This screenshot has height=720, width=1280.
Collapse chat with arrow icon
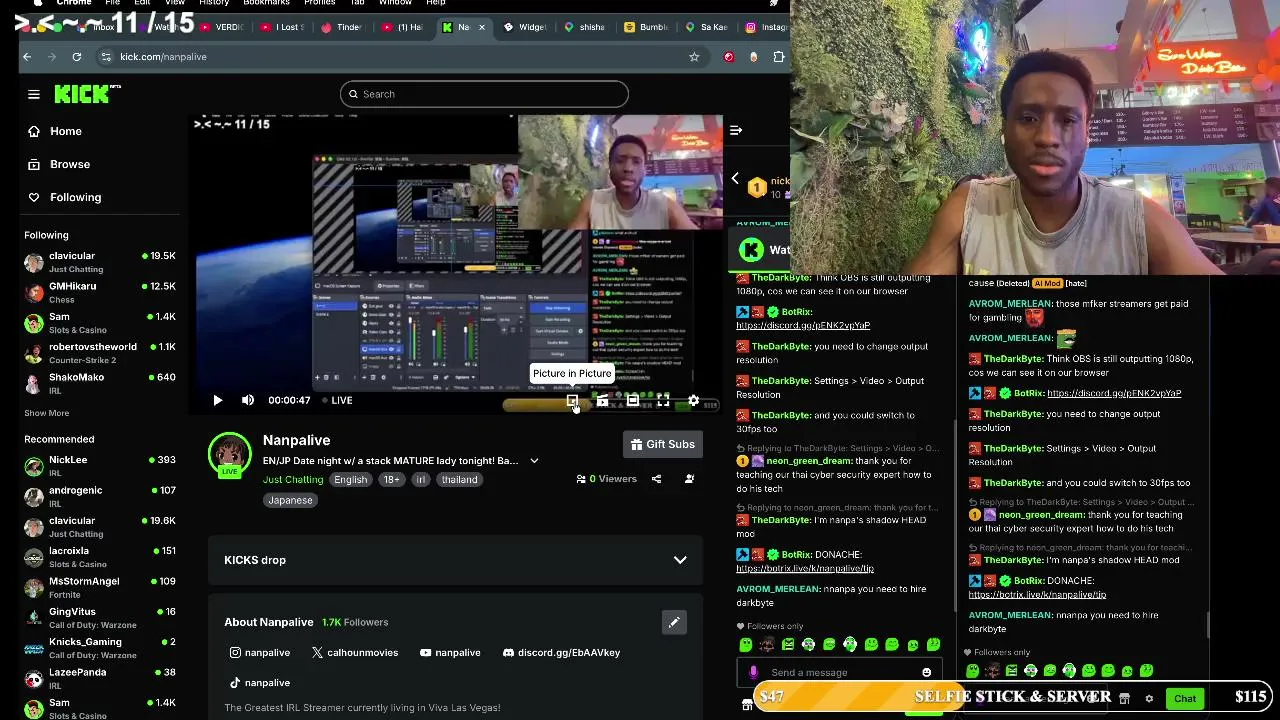(736, 130)
